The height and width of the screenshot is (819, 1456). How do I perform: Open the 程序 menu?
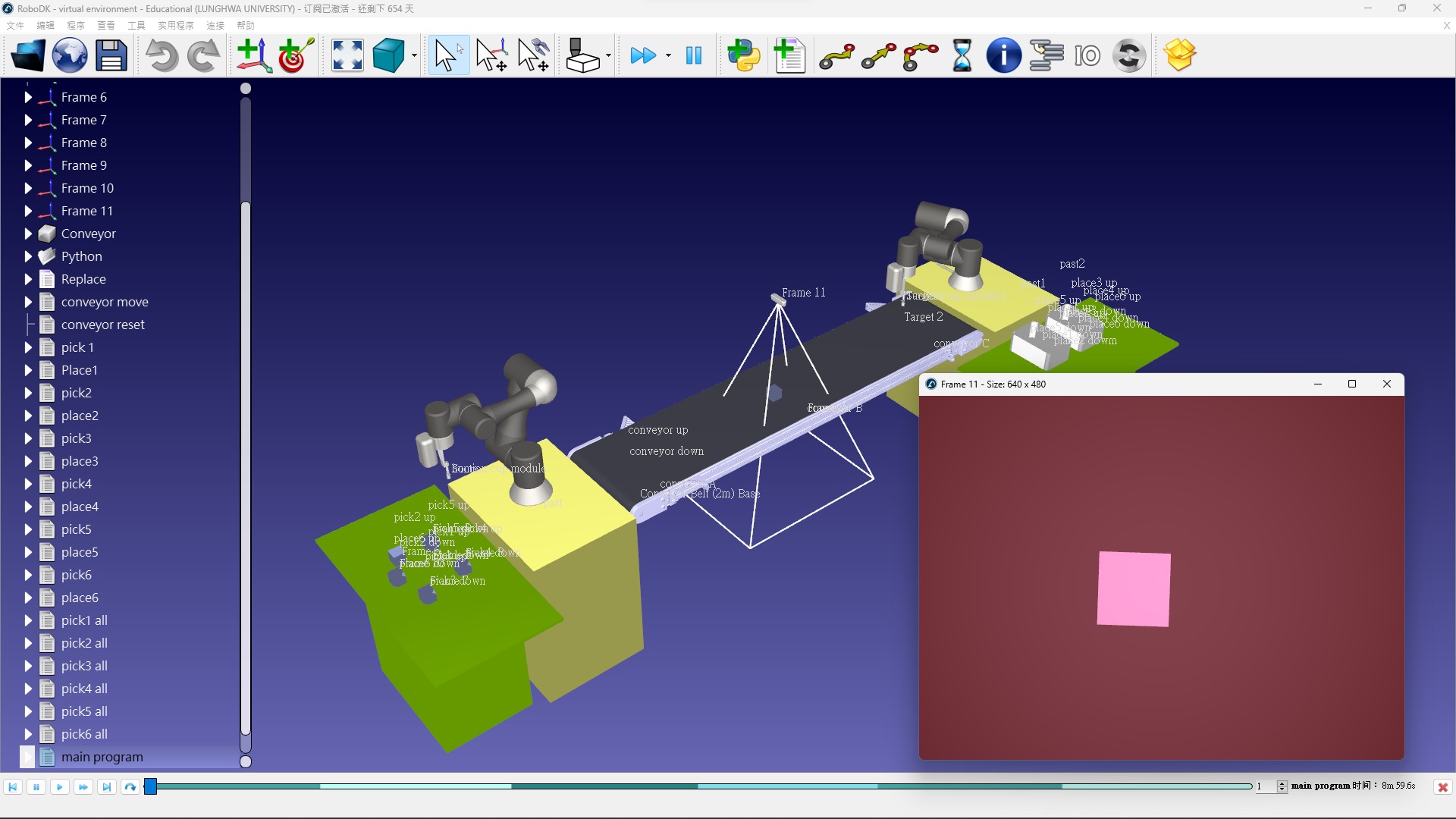click(76, 25)
